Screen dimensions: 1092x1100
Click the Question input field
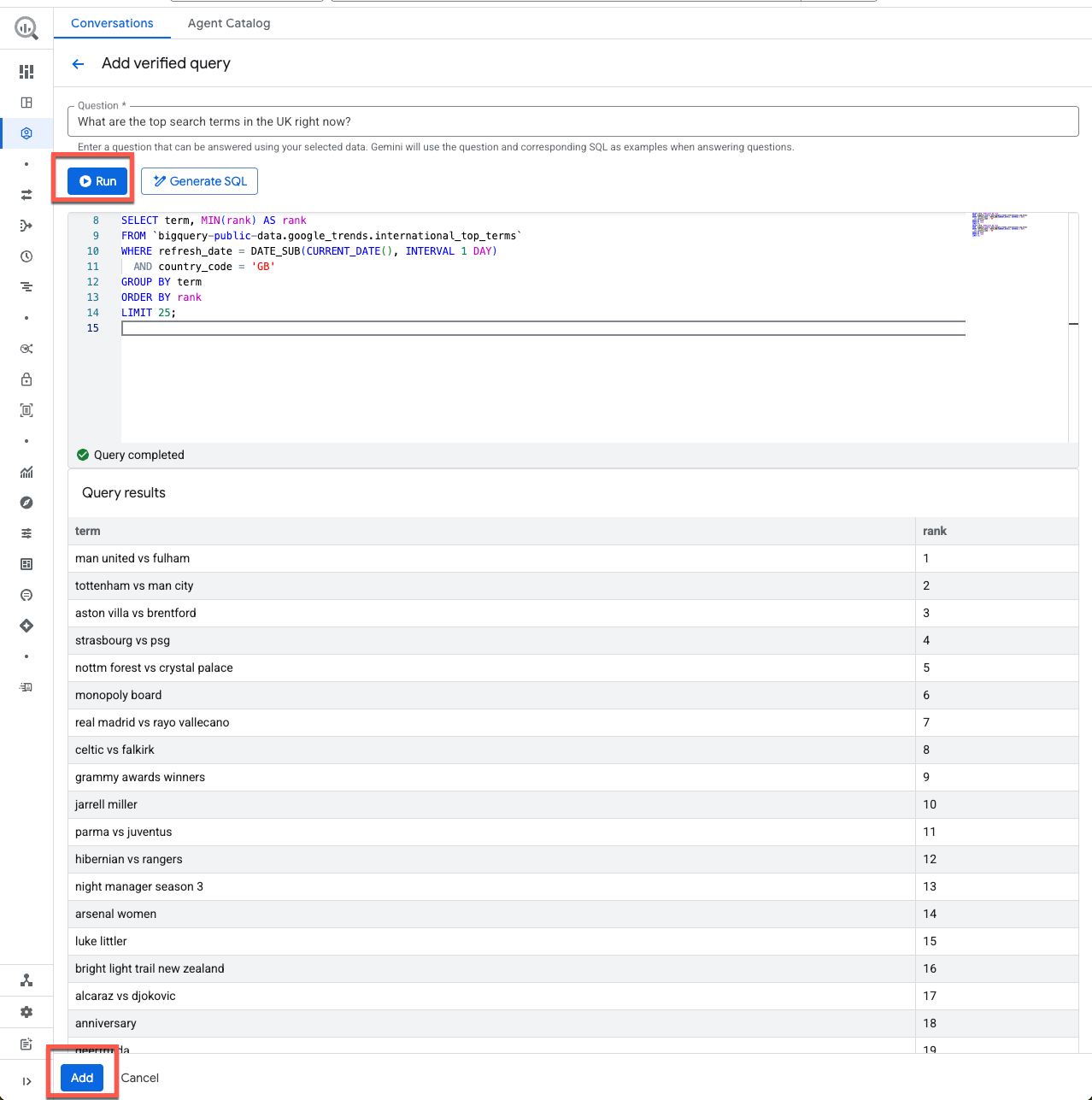coord(572,121)
